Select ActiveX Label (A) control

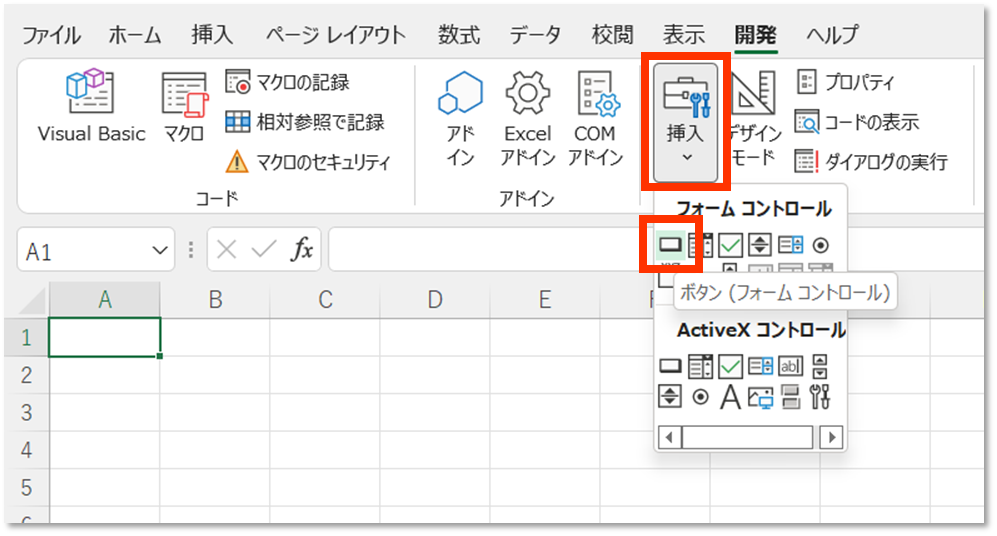coord(730,397)
